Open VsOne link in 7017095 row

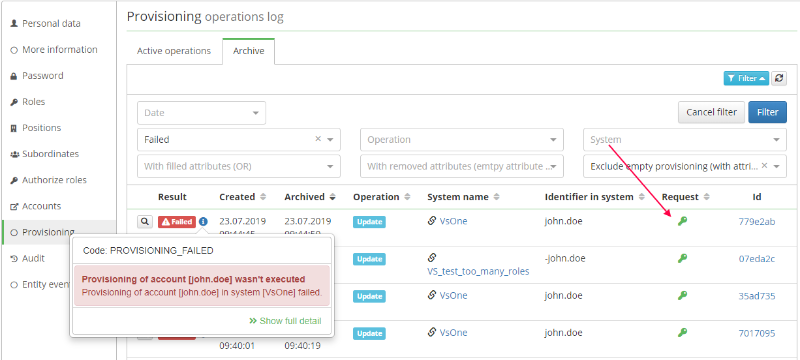click(454, 332)
